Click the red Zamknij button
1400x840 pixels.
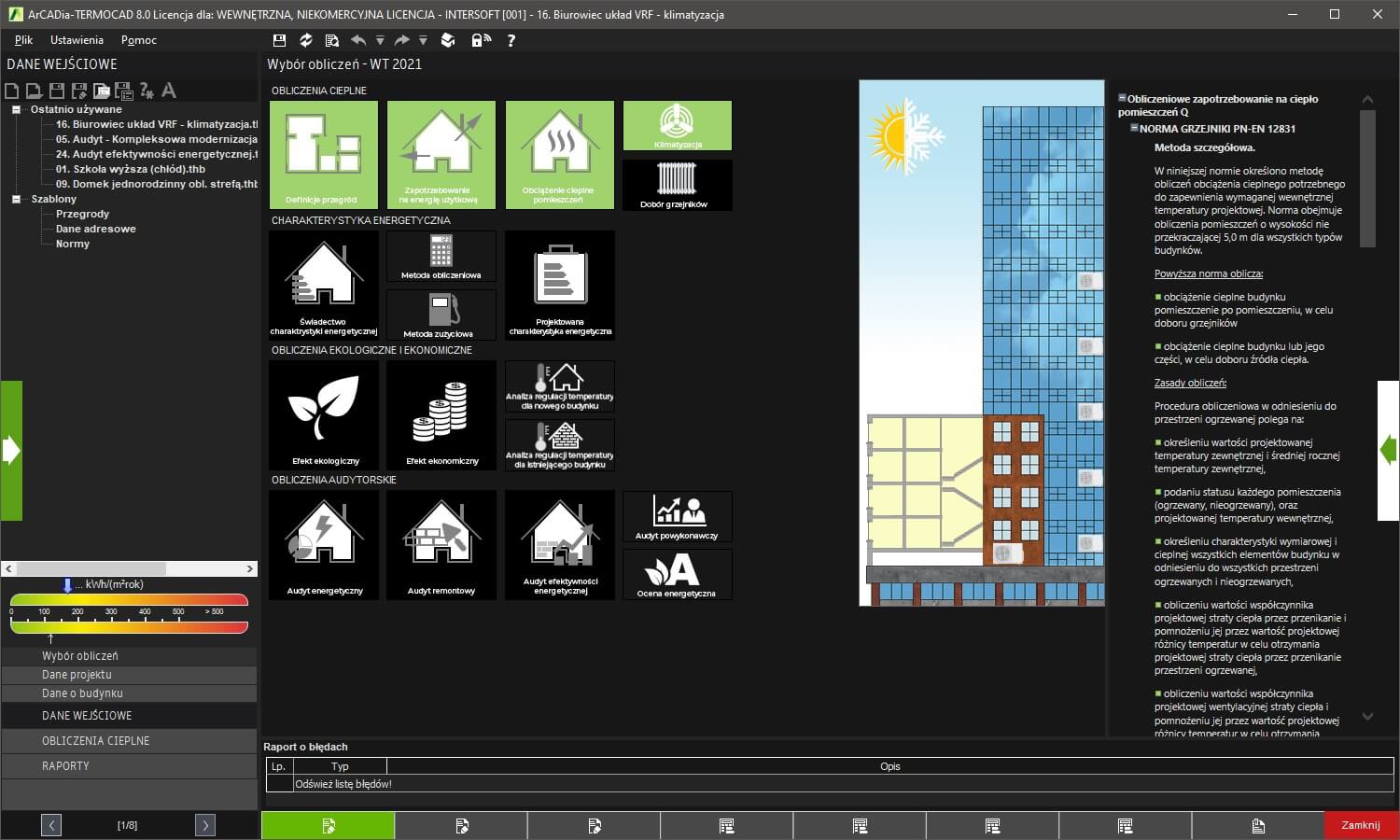point(1361,825)
